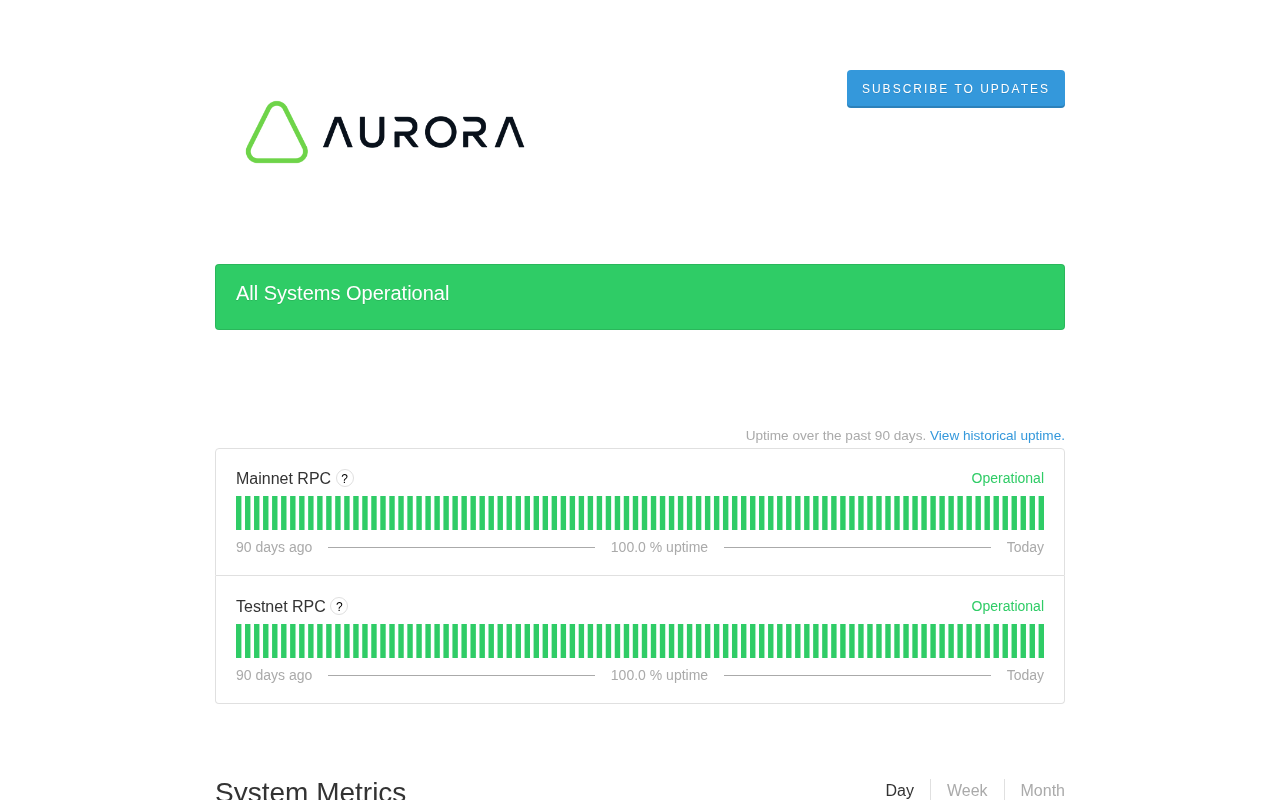The width and height of the screenshot is (1280, 800).
Task: Click the Aurora green triangle logo
Action: point(277,132)
